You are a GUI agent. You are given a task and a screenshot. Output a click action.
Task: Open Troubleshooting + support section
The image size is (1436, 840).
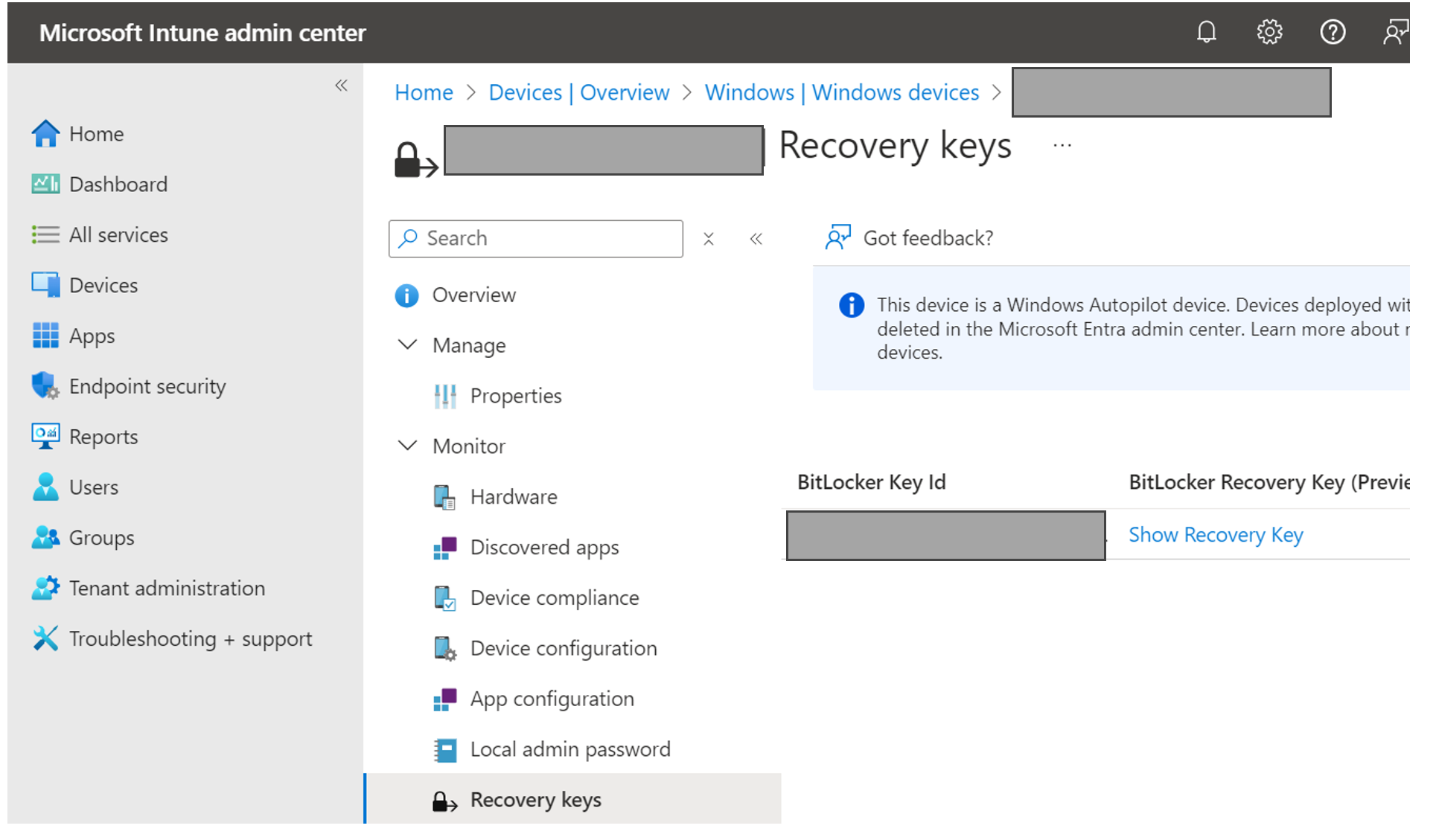(191, 639)
